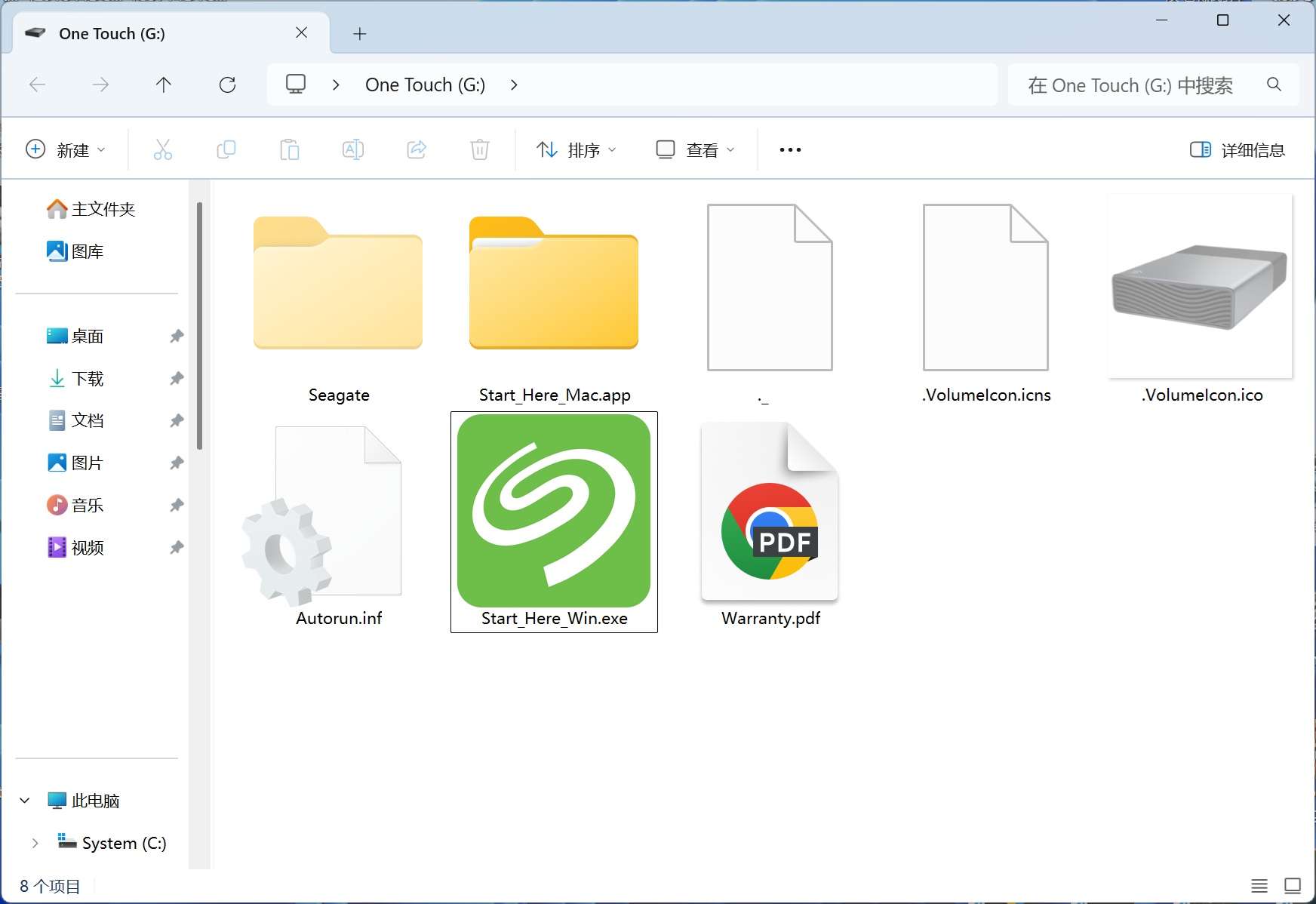This screenshot has height=904, width=1316.
Task: Minimize the File Explorer window
Action: (x=1162, y=20)
